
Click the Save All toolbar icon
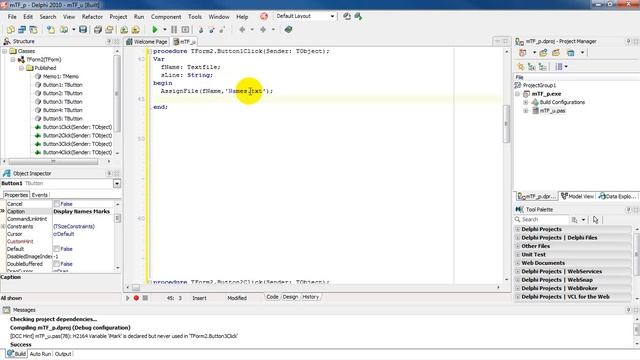tap(98, 29)
